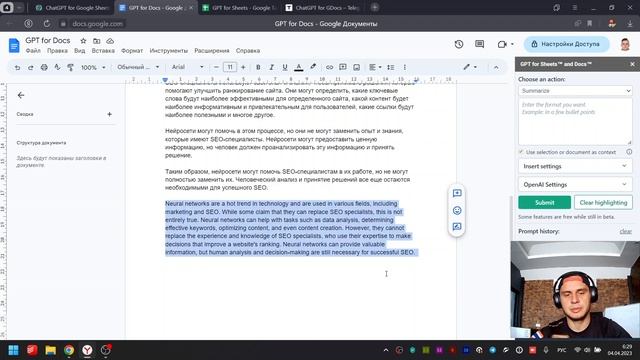
Task: Open the Справка menu
Action: (x=248, y=51)
